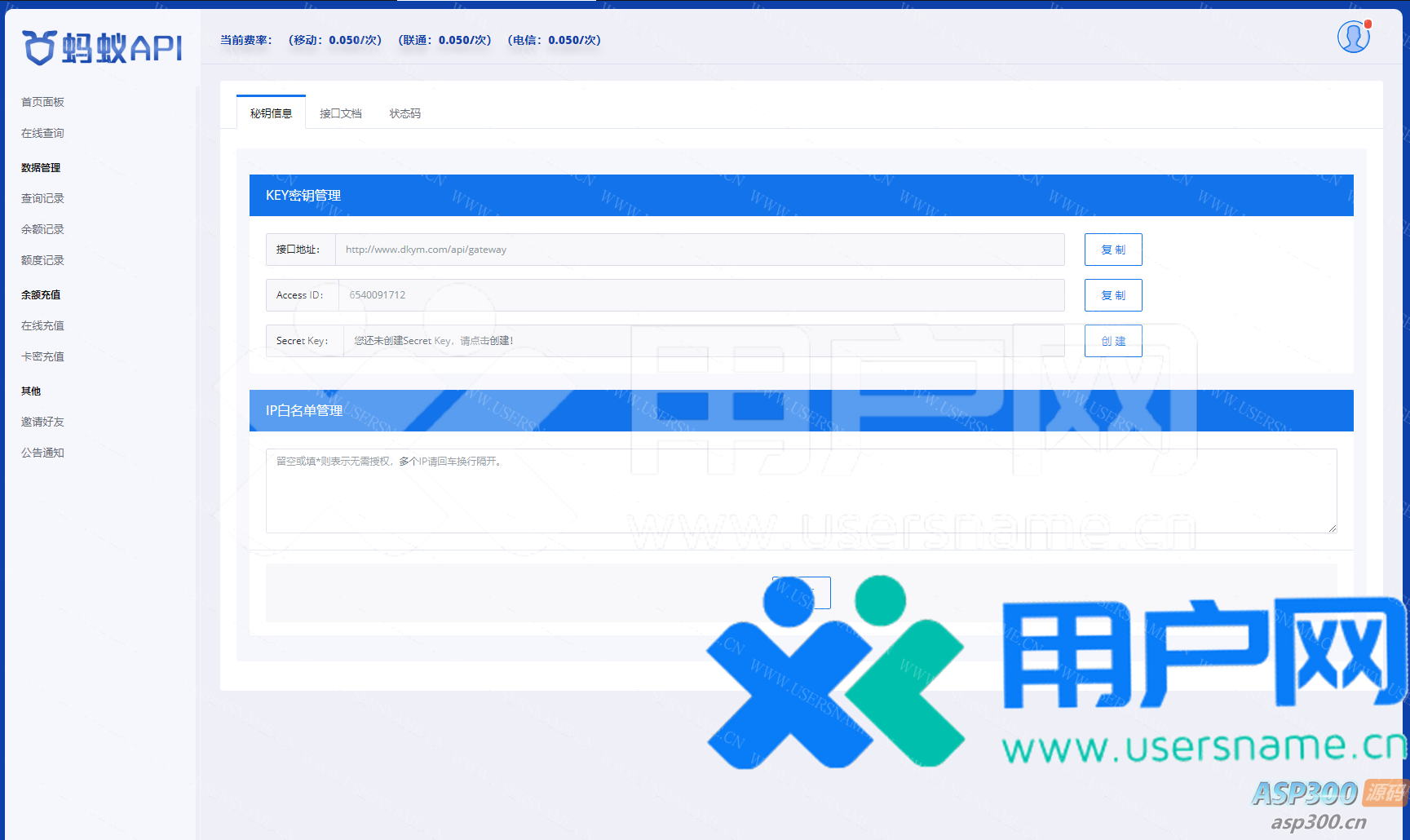Open 卡密充值 in the sidebar

tap(42, 356)
